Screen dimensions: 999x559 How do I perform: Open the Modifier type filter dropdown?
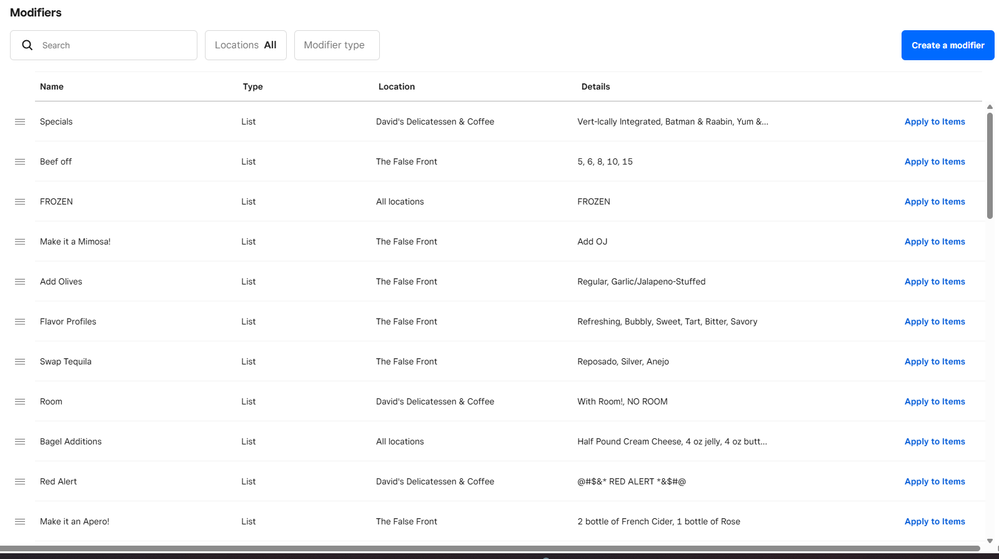click(x=336, y=45)
